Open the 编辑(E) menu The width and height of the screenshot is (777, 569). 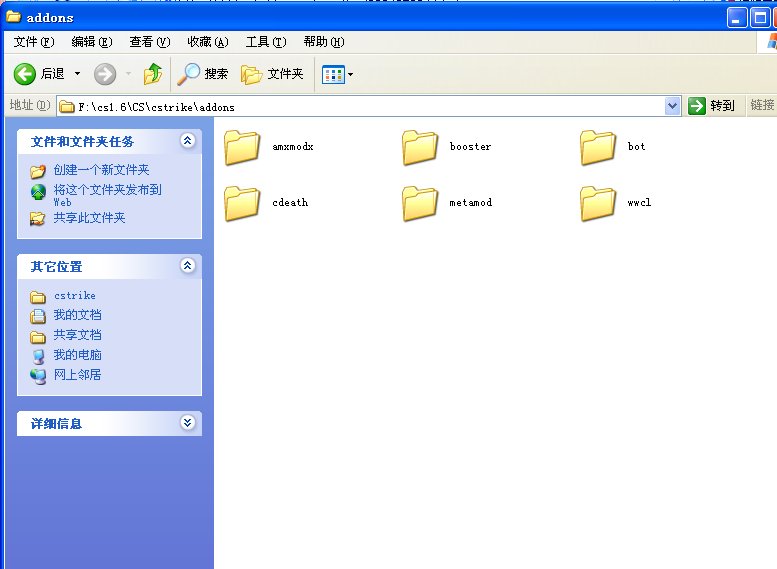[x=92, y=42]
